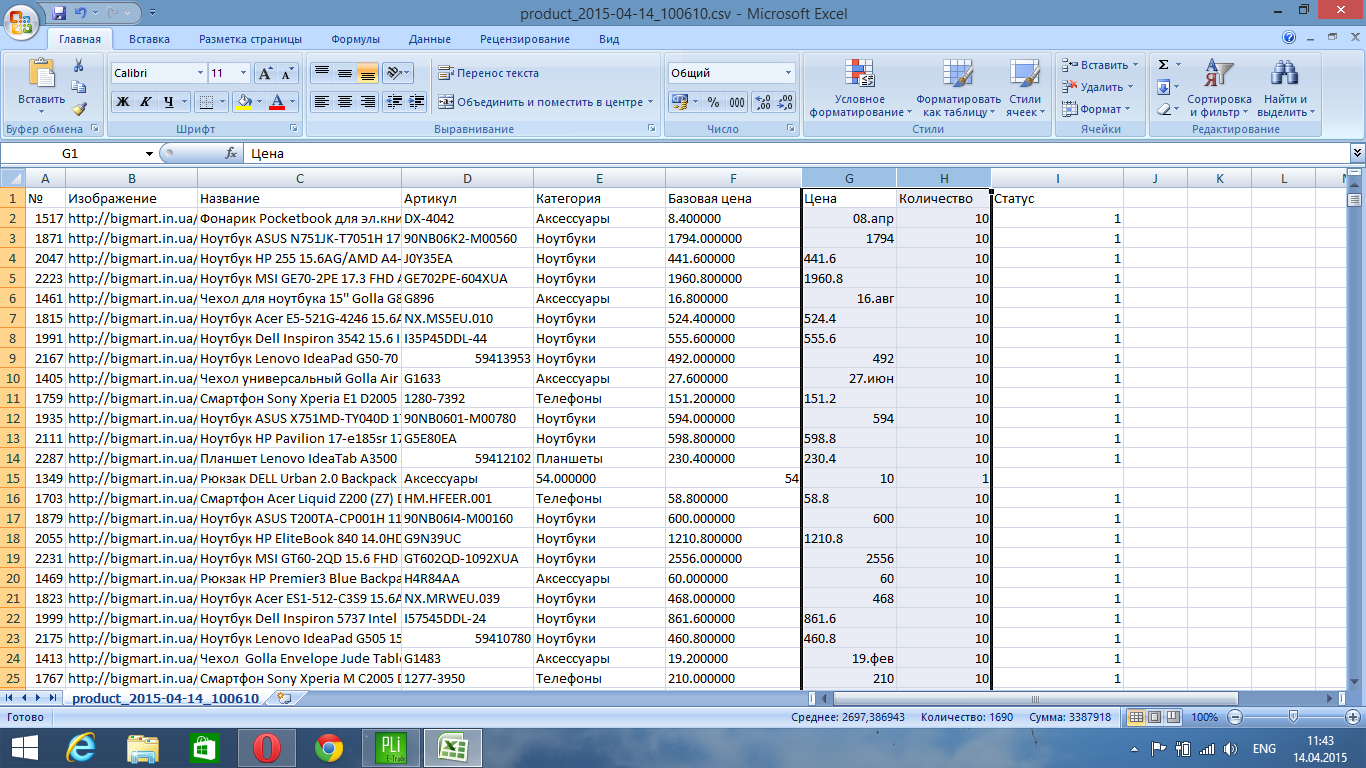This screenshot has width=1366, height=768.
Task: Open Chrome from the taskbar
Action: point(329,748)
